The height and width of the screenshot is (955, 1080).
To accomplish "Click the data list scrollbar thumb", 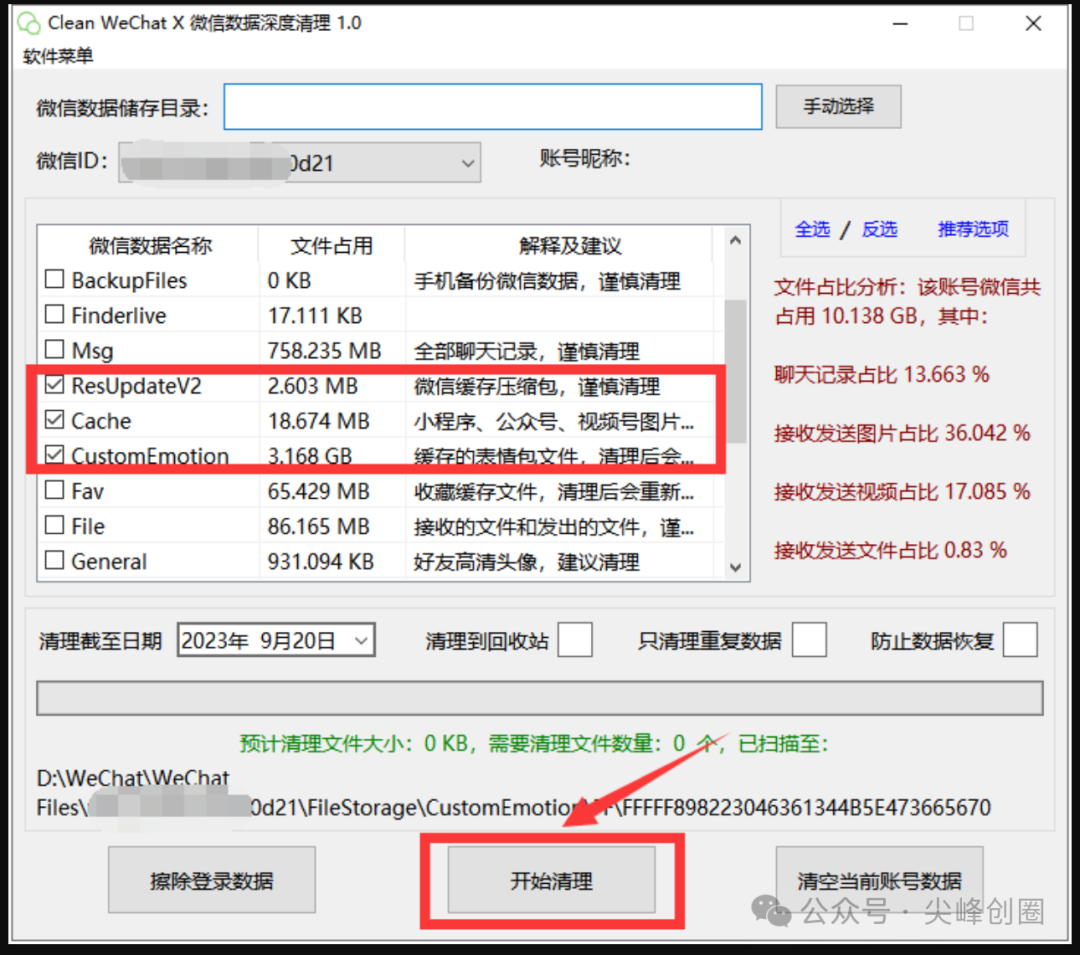I will pos(736,370).
